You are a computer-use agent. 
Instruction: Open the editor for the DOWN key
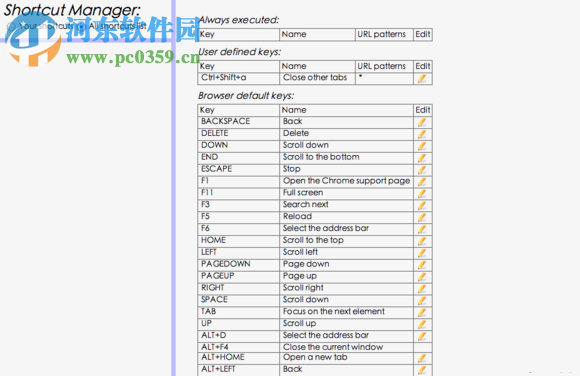click(422, 146)
